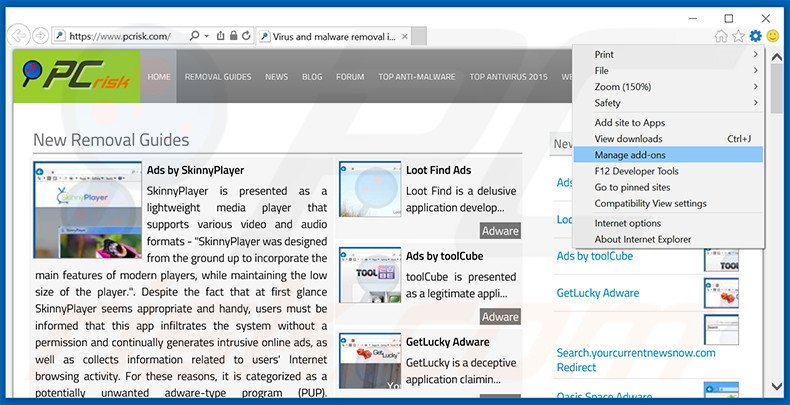Screen dimensions: 790x405
Task: Expand the Print submenu
Action: pos(668,54)
